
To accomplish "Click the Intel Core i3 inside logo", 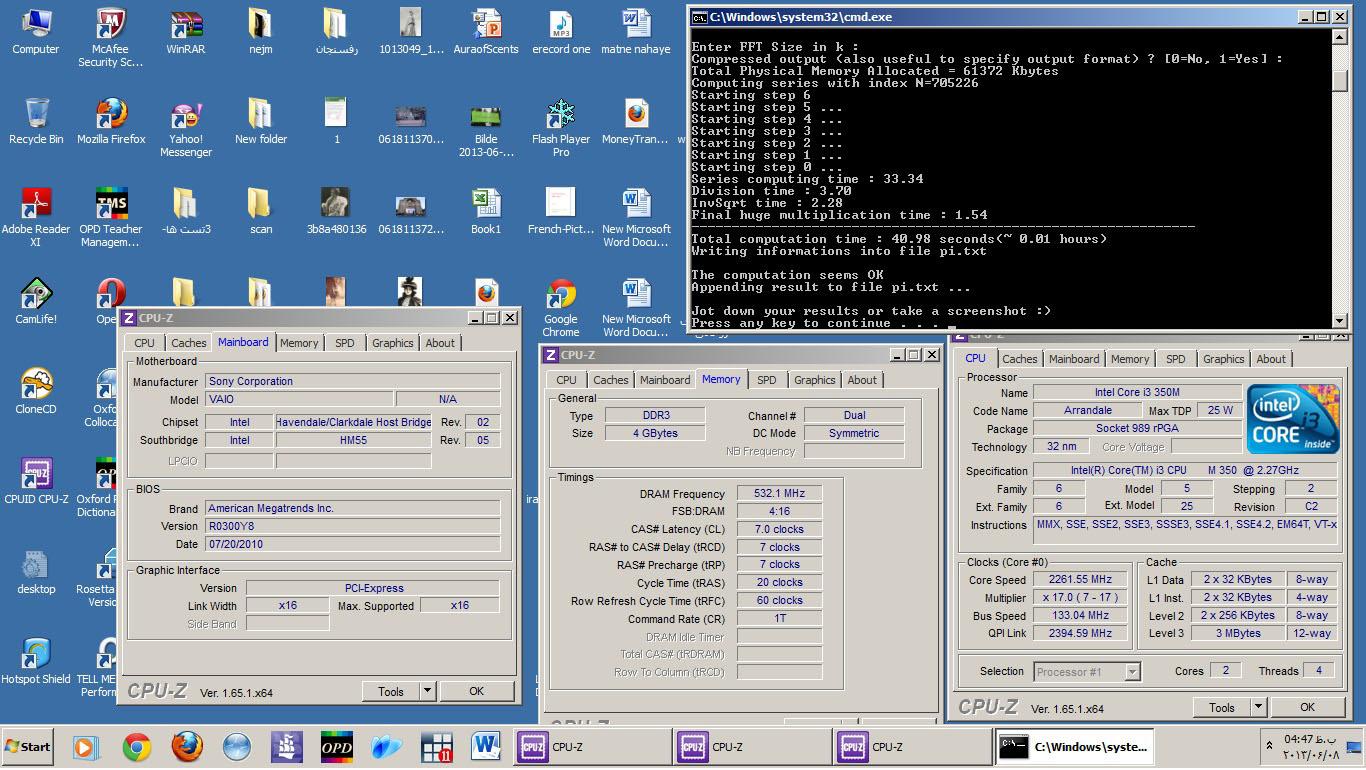I will coord(1292,420).
